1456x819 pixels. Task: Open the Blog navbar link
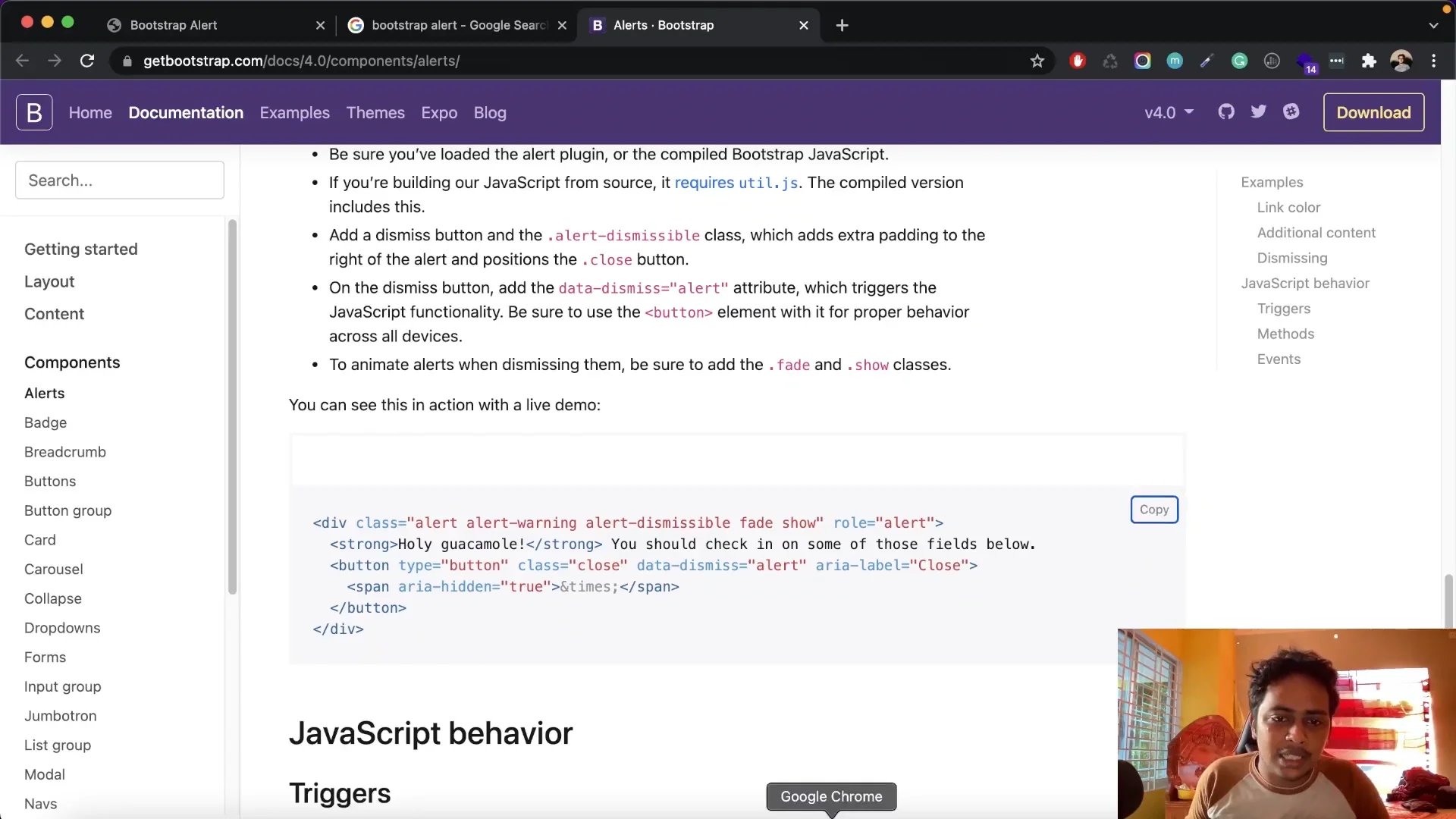pyautogui.click(x=490, y=112)
